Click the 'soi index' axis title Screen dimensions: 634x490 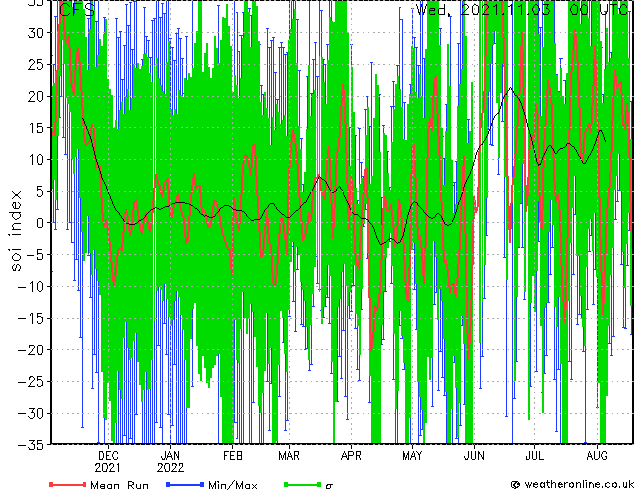click(16, 231)
